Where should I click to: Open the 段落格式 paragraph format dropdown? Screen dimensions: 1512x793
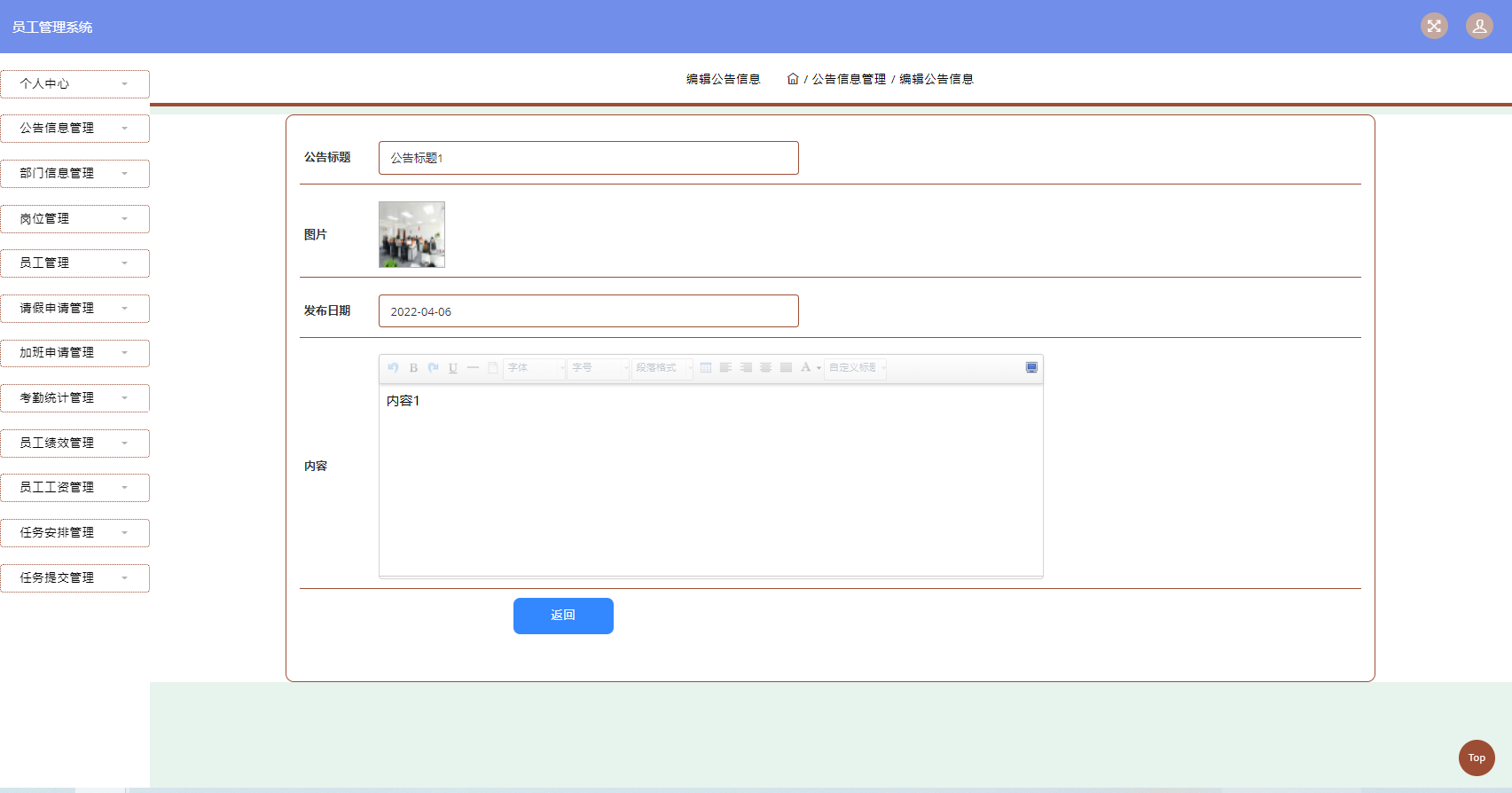click(662, 367)
